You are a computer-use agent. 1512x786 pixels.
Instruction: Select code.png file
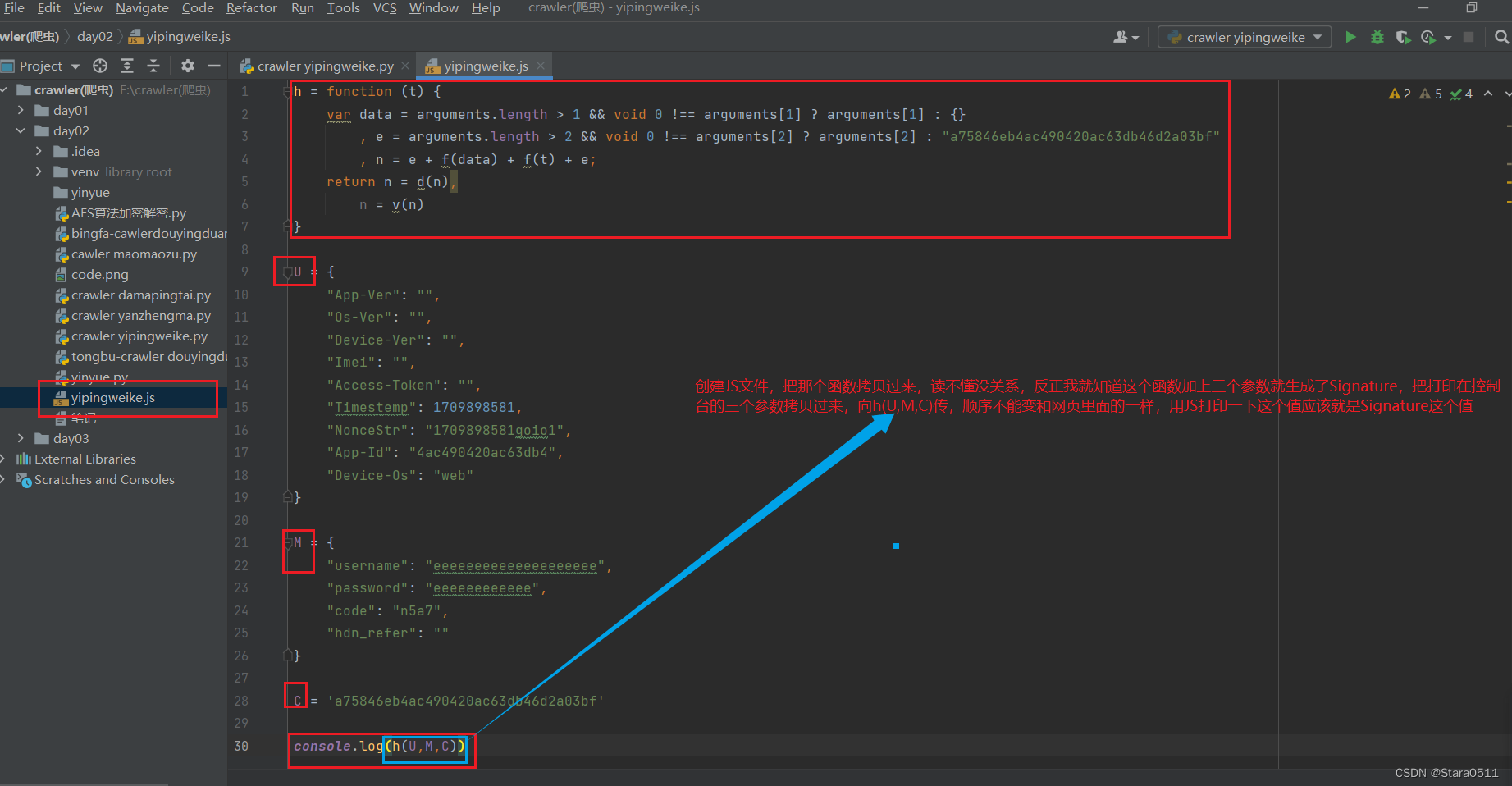[x=99, y=274]
